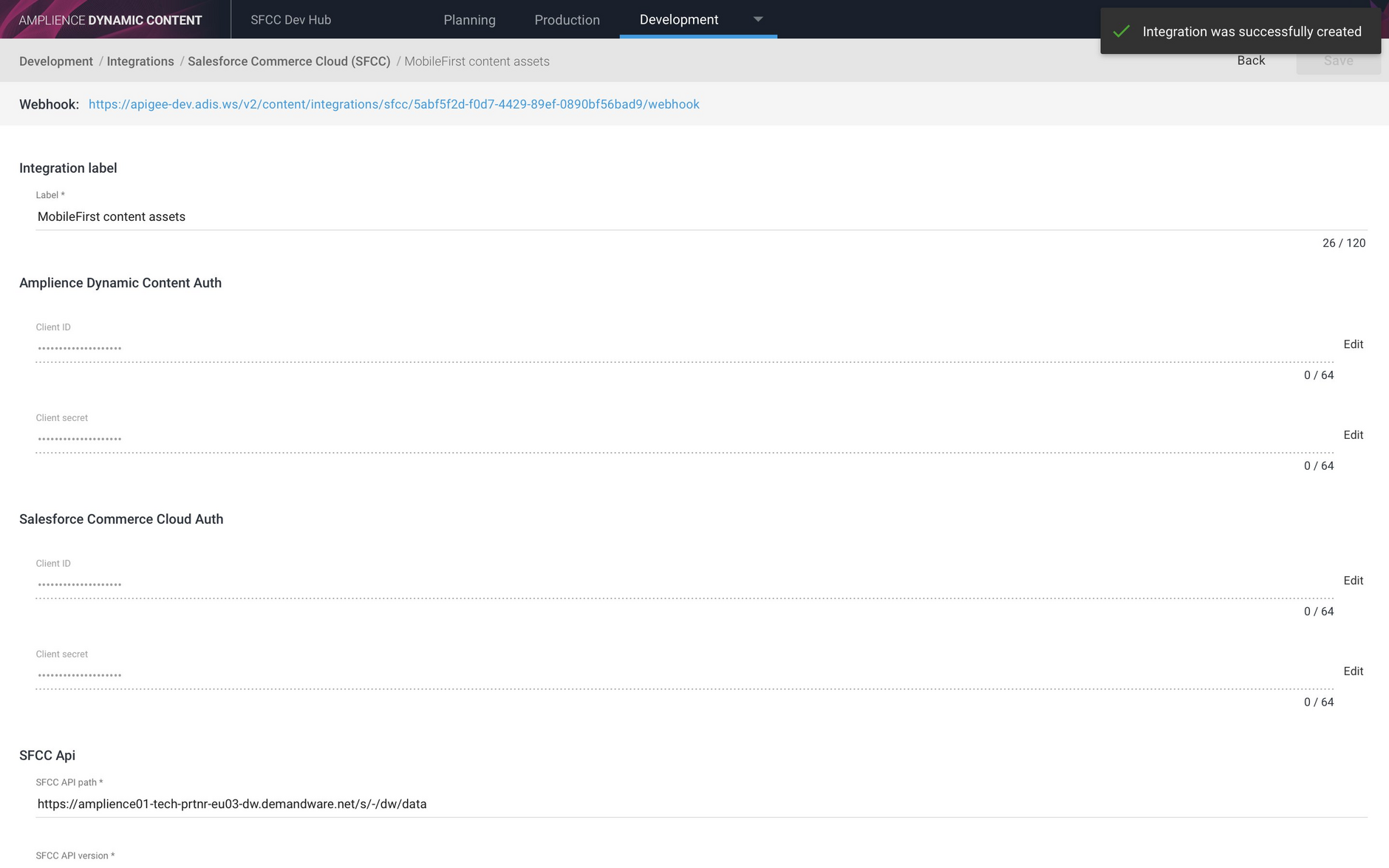Edit the Salesforce Auth Client secret
This screenshot has width=1389, height=868.
pos(1353,671)
